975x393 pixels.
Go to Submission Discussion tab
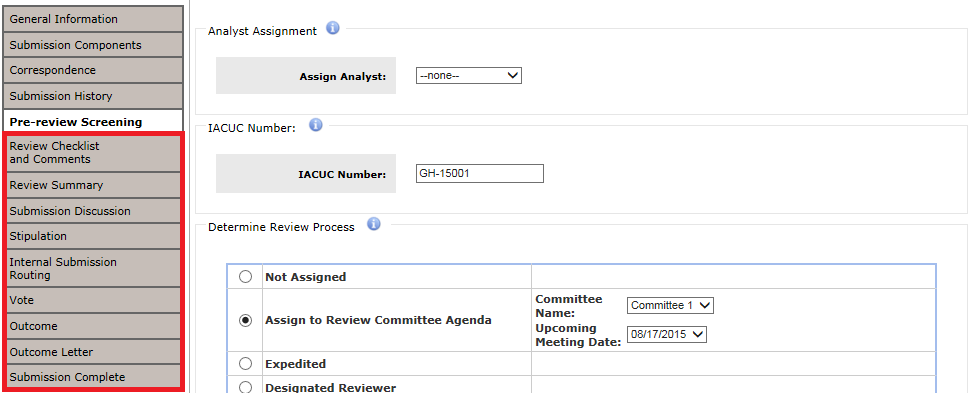(93, 211)
